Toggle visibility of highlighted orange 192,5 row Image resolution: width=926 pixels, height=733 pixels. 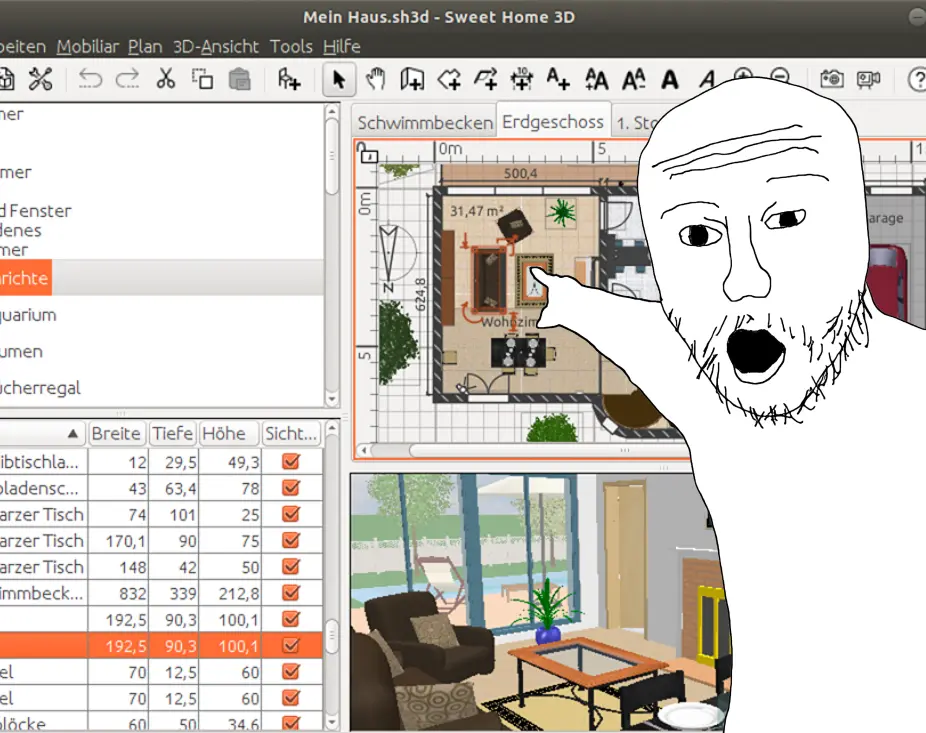coord(291,646)
